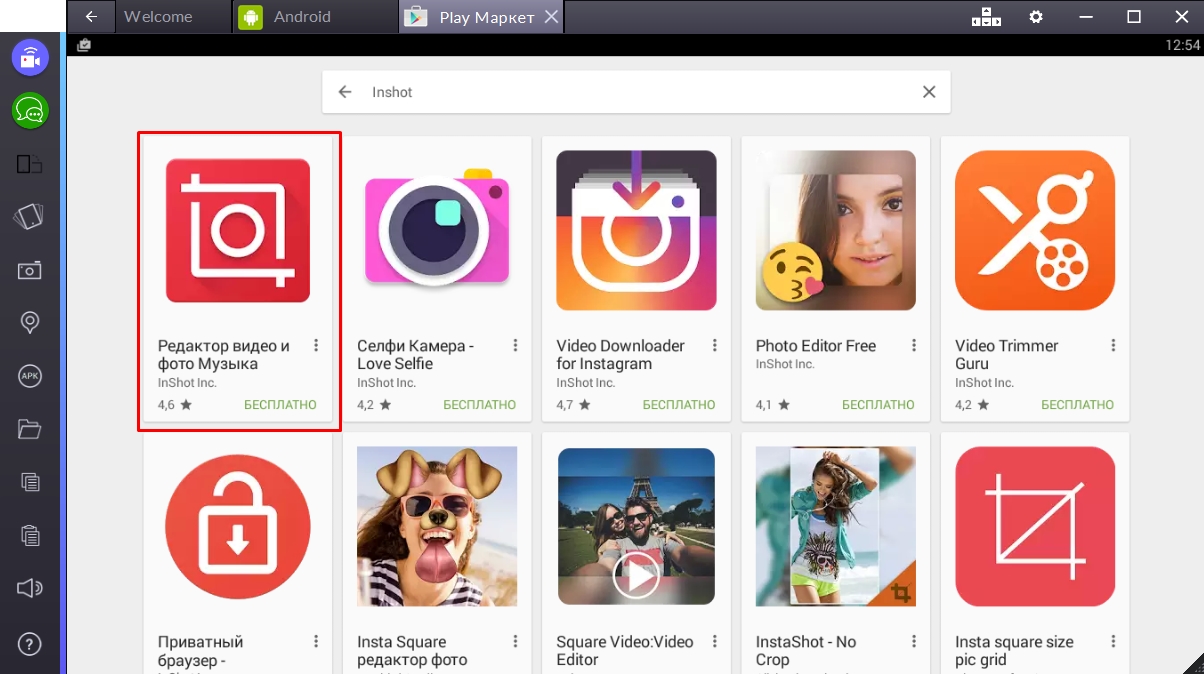Click the title 'InstaShot - No Crop'
Viewport: 1204px width, 674px height.
click(806, 650)
